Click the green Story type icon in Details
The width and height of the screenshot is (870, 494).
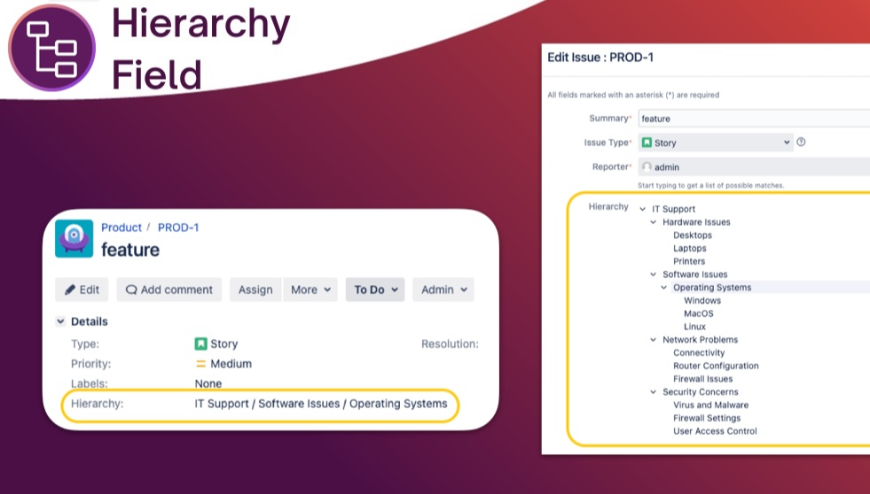200,344
